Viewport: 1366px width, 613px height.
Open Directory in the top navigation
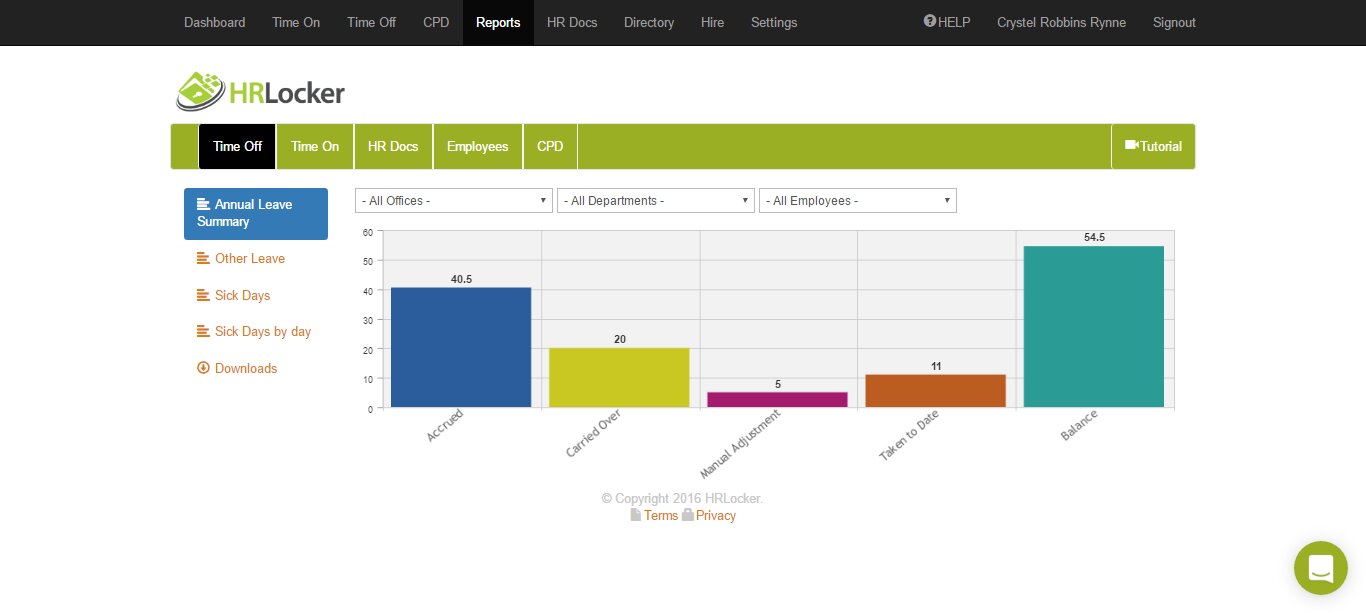[649, 22]
